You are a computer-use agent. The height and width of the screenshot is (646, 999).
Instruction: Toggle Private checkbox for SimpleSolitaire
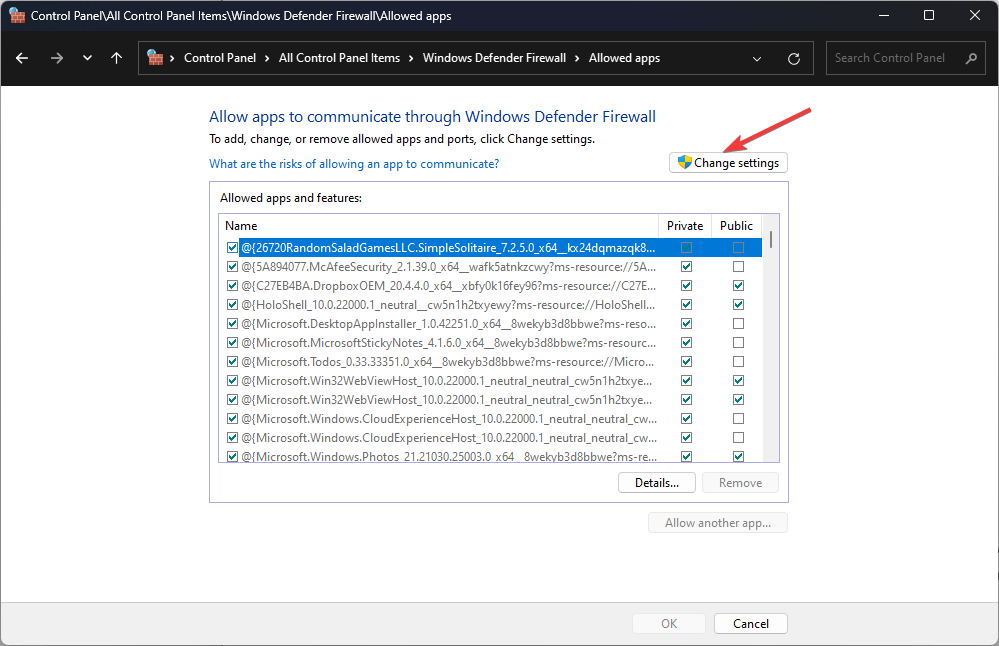click(686, 247)
